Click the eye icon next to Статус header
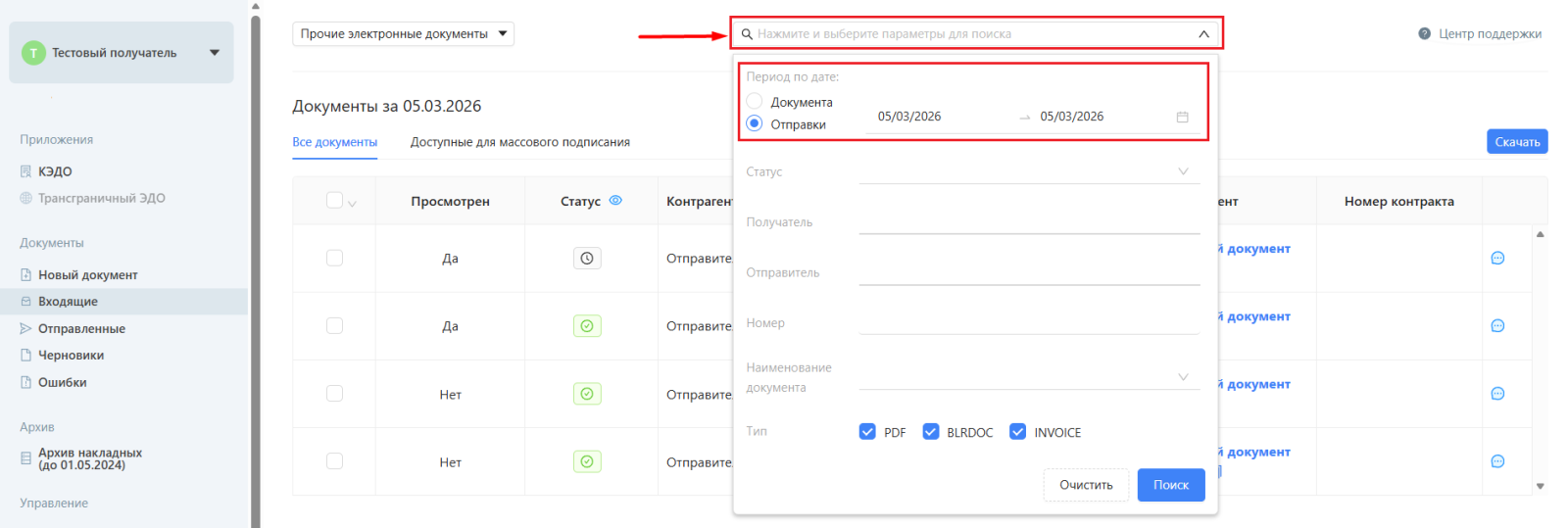This screenshot has width=1568, height=528. tap(615, 201)
